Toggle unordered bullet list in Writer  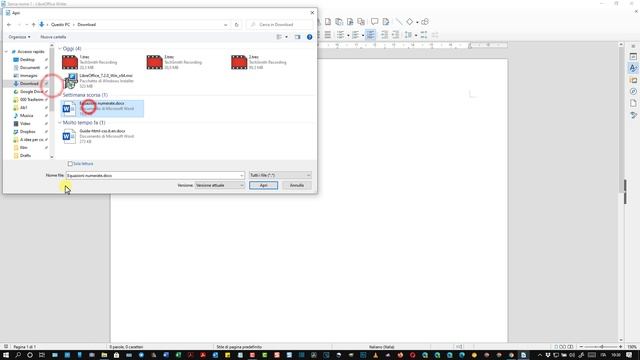(x=340, y=35)
